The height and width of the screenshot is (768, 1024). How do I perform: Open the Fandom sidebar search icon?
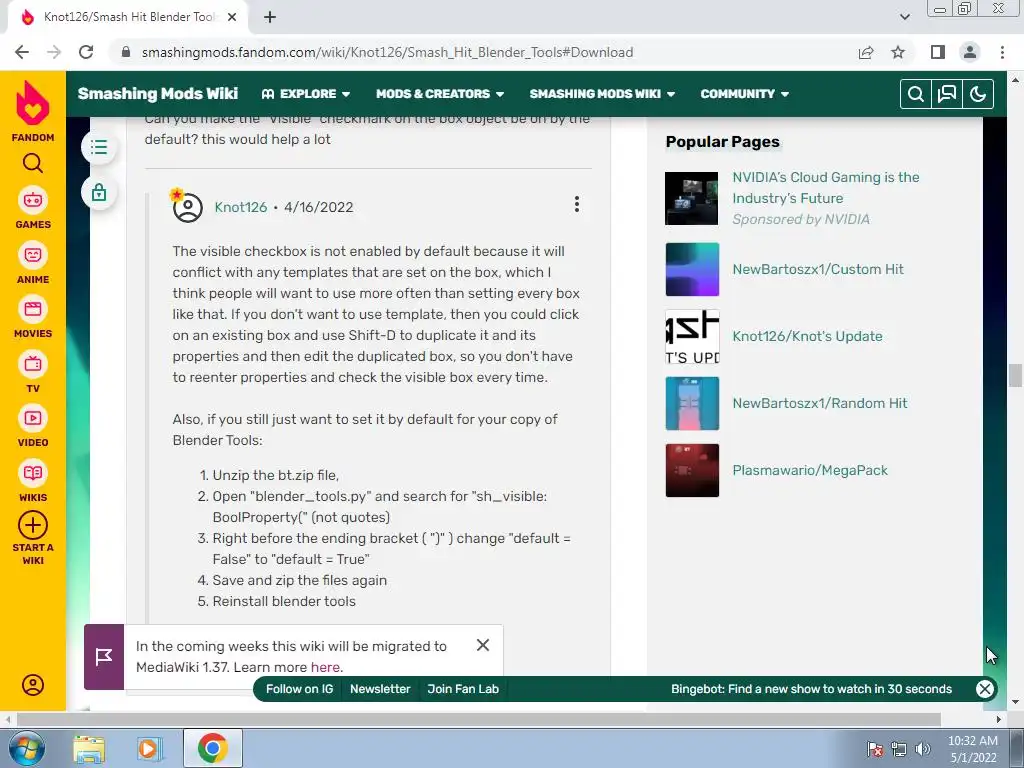click(x=33, y=163)
